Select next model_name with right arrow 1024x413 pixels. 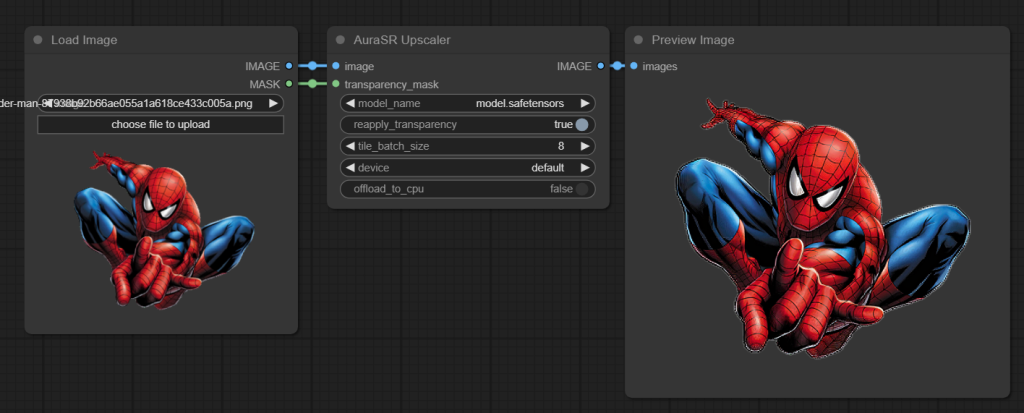tap(585, 103)
